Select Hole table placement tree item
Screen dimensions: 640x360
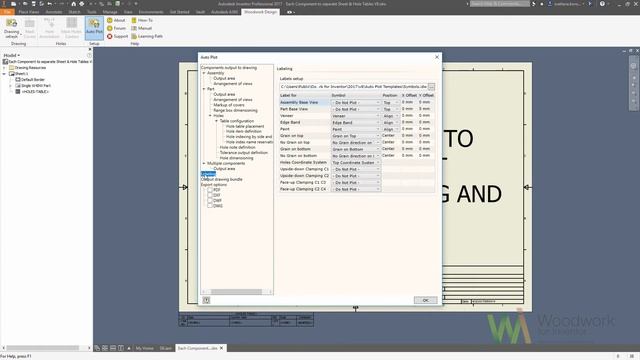tap(245, 126)
